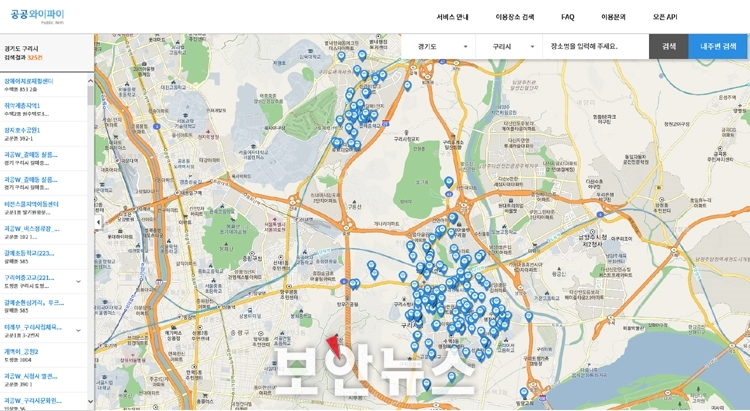Collapse the sidebar with the left arrow handle
The height and width of the screenshot is (411, 750).
pos(99,222)
